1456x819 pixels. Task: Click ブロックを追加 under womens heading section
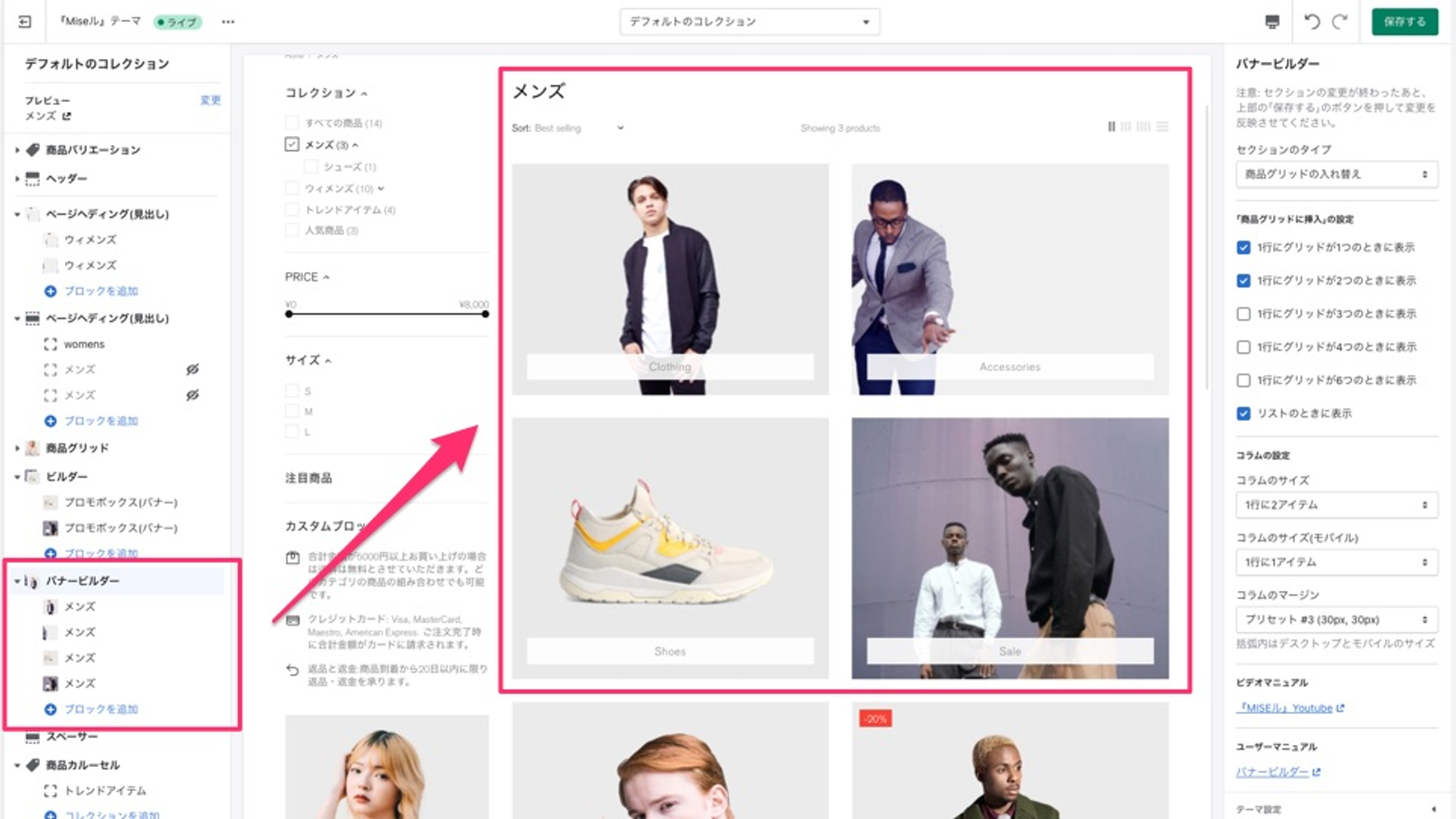tap(101, 421)
